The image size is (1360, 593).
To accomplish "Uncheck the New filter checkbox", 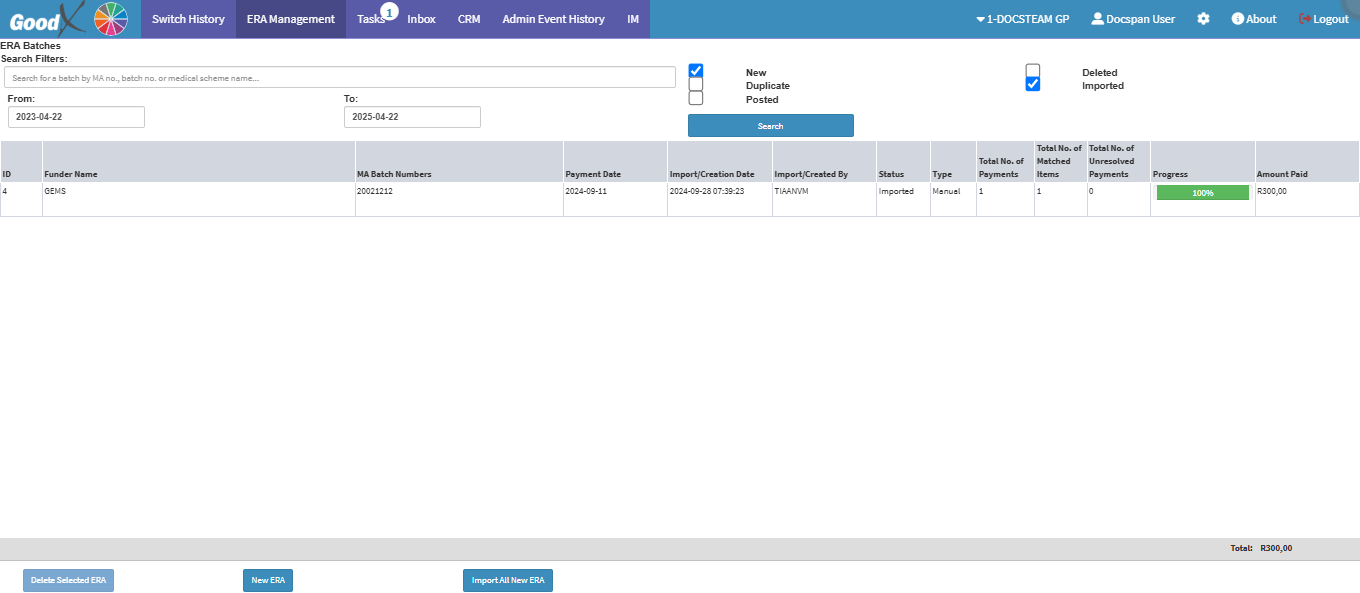I will 696,71.
